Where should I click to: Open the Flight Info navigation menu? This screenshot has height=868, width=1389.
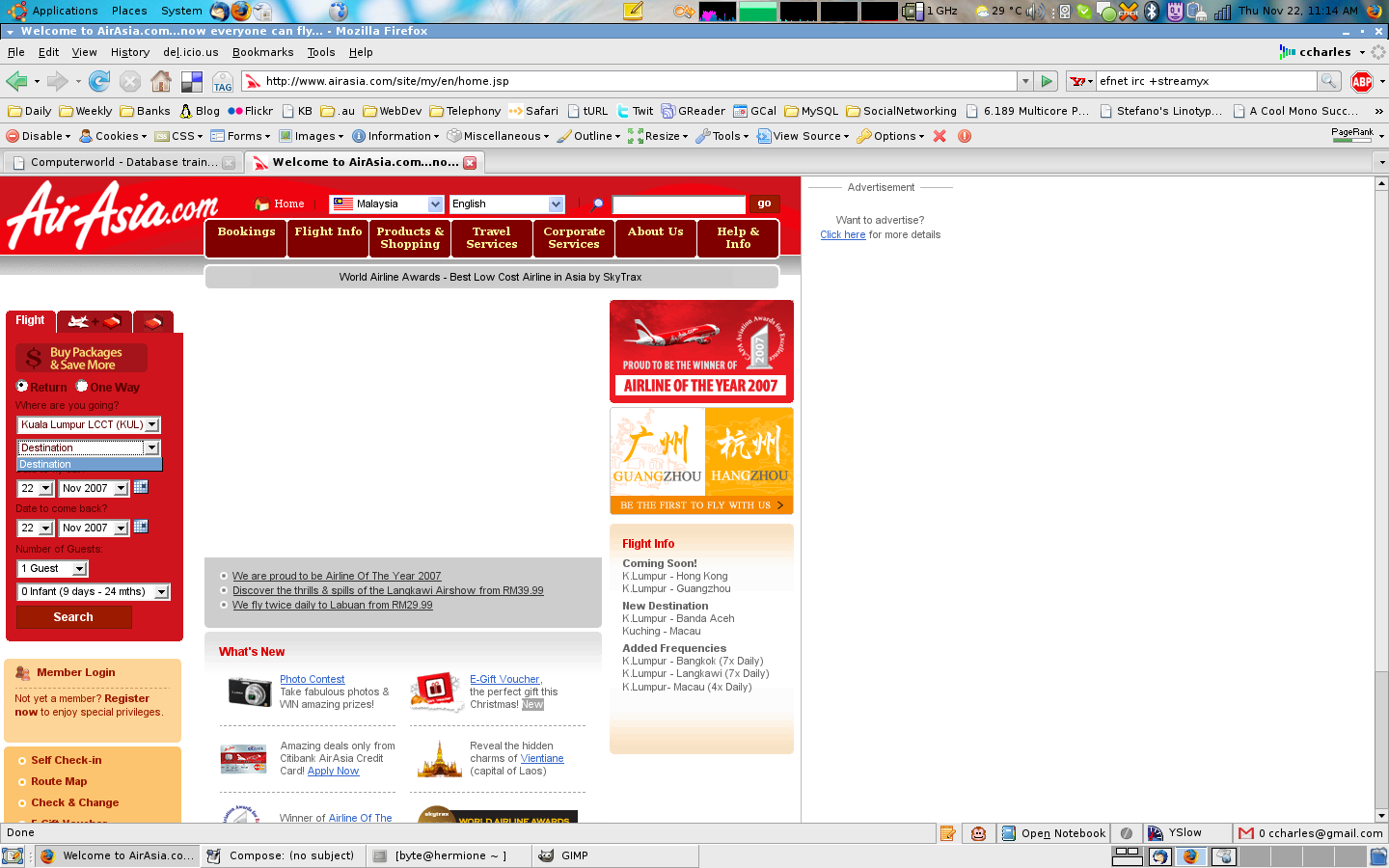pyautogui.click(x=328, y=237)
